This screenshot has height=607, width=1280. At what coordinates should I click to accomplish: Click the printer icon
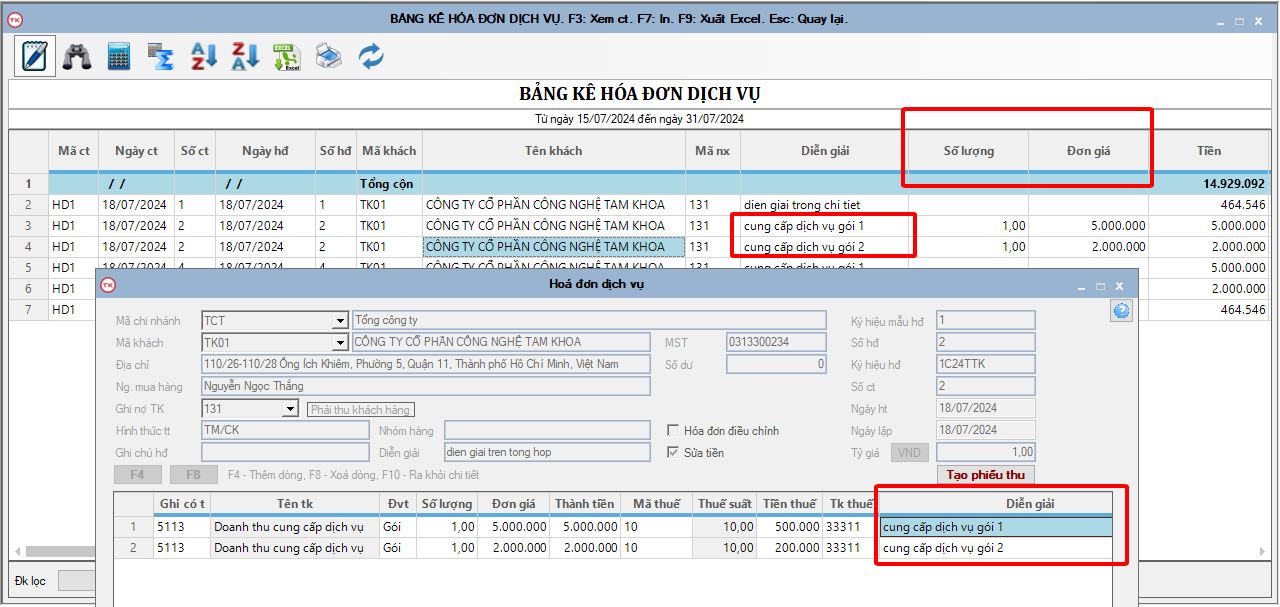[329, 56]
